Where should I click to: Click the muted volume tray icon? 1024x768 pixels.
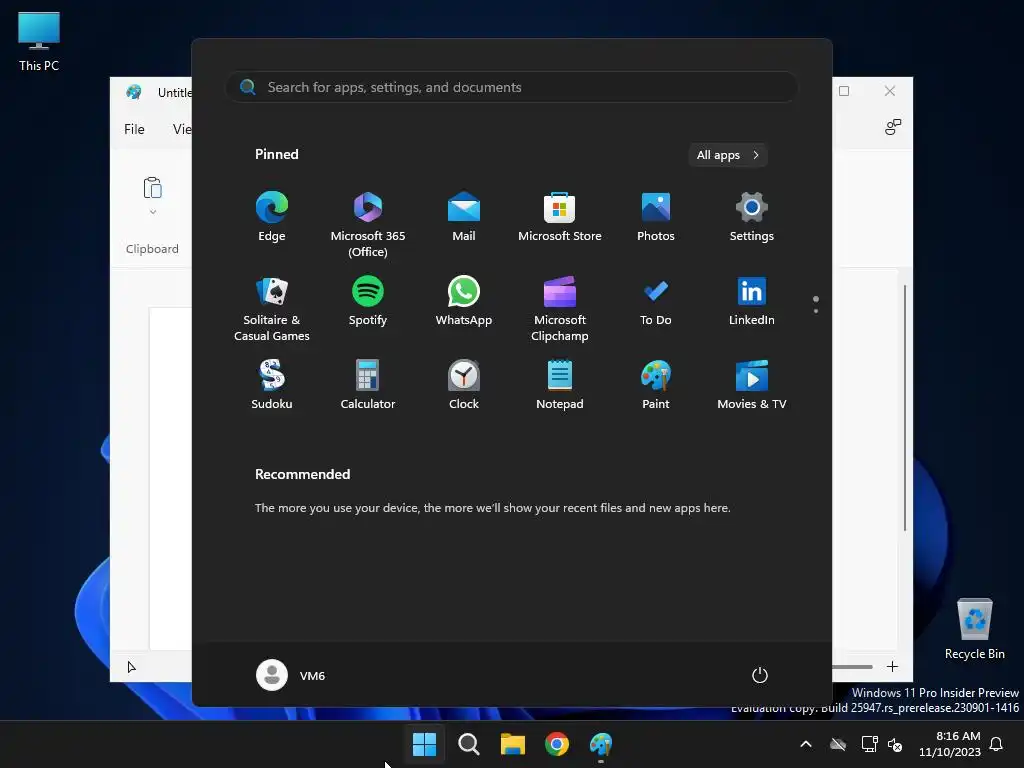click(x=895, y=744)
